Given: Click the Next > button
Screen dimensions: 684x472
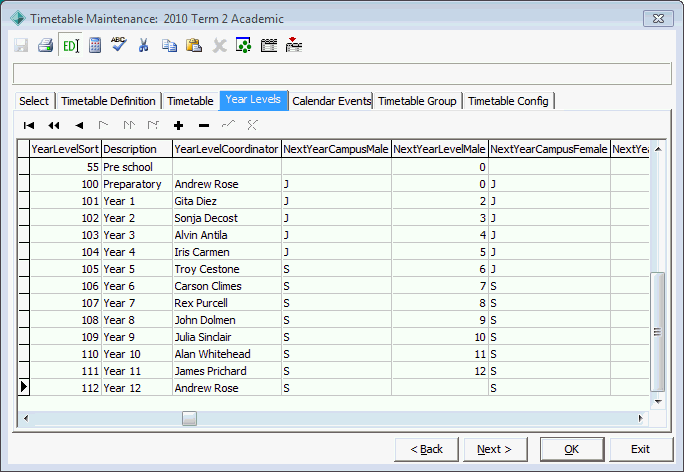Looking at the screenshot, I should pos(495,449).
